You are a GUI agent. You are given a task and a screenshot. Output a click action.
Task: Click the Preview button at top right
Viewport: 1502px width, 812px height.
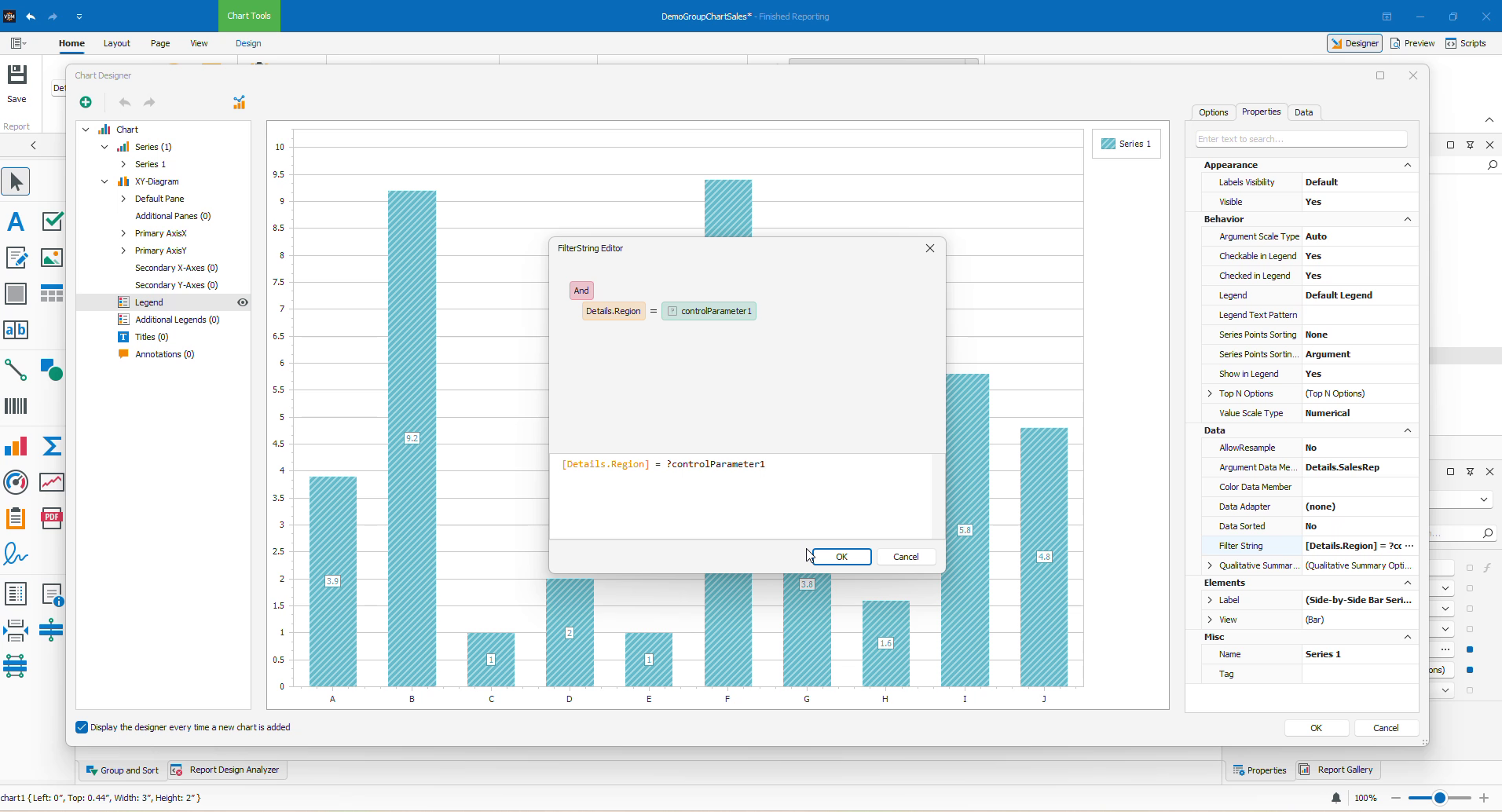tap(1412, 43)
